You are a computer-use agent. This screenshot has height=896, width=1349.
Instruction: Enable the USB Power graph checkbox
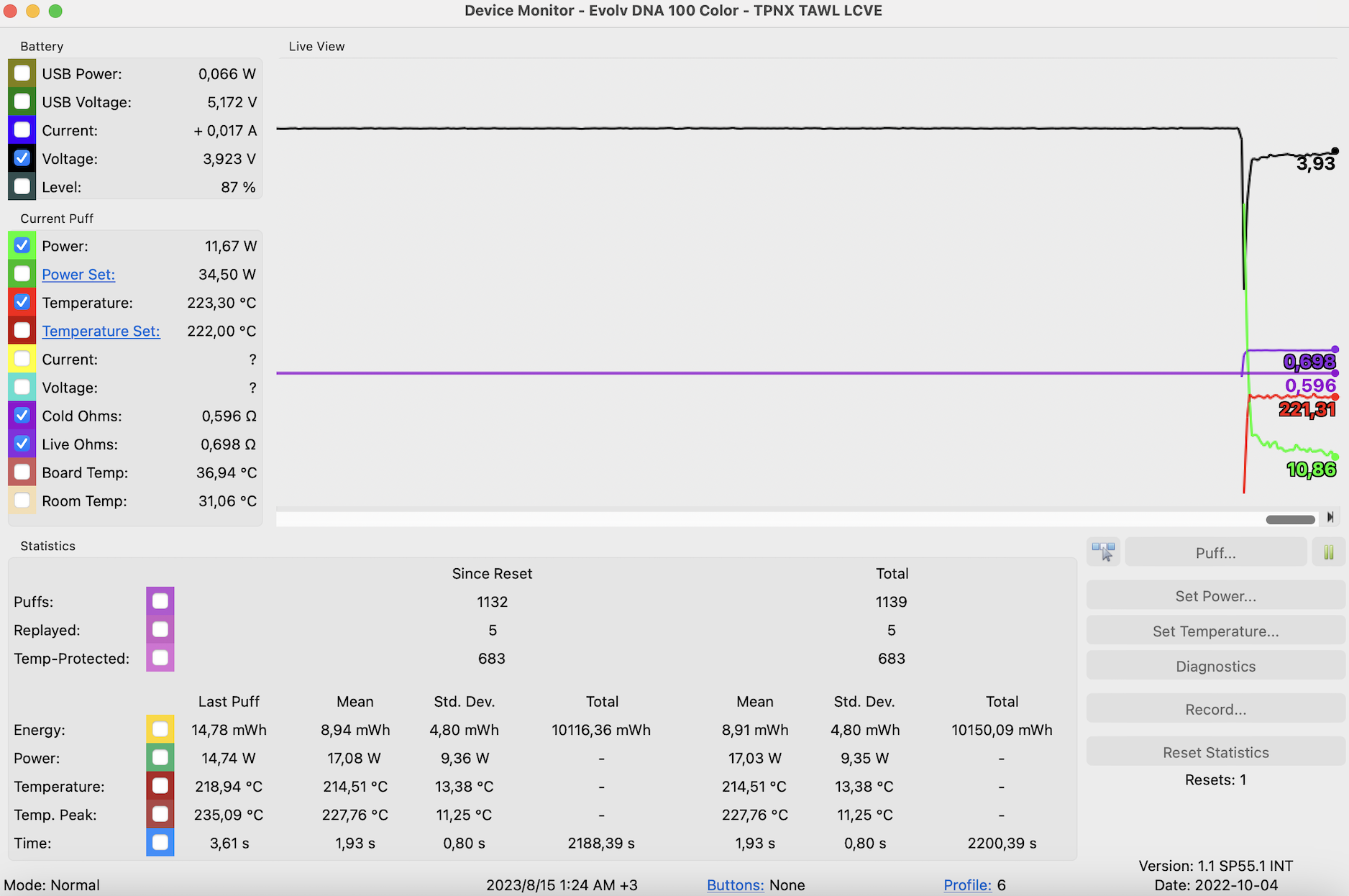coord(22,73)
